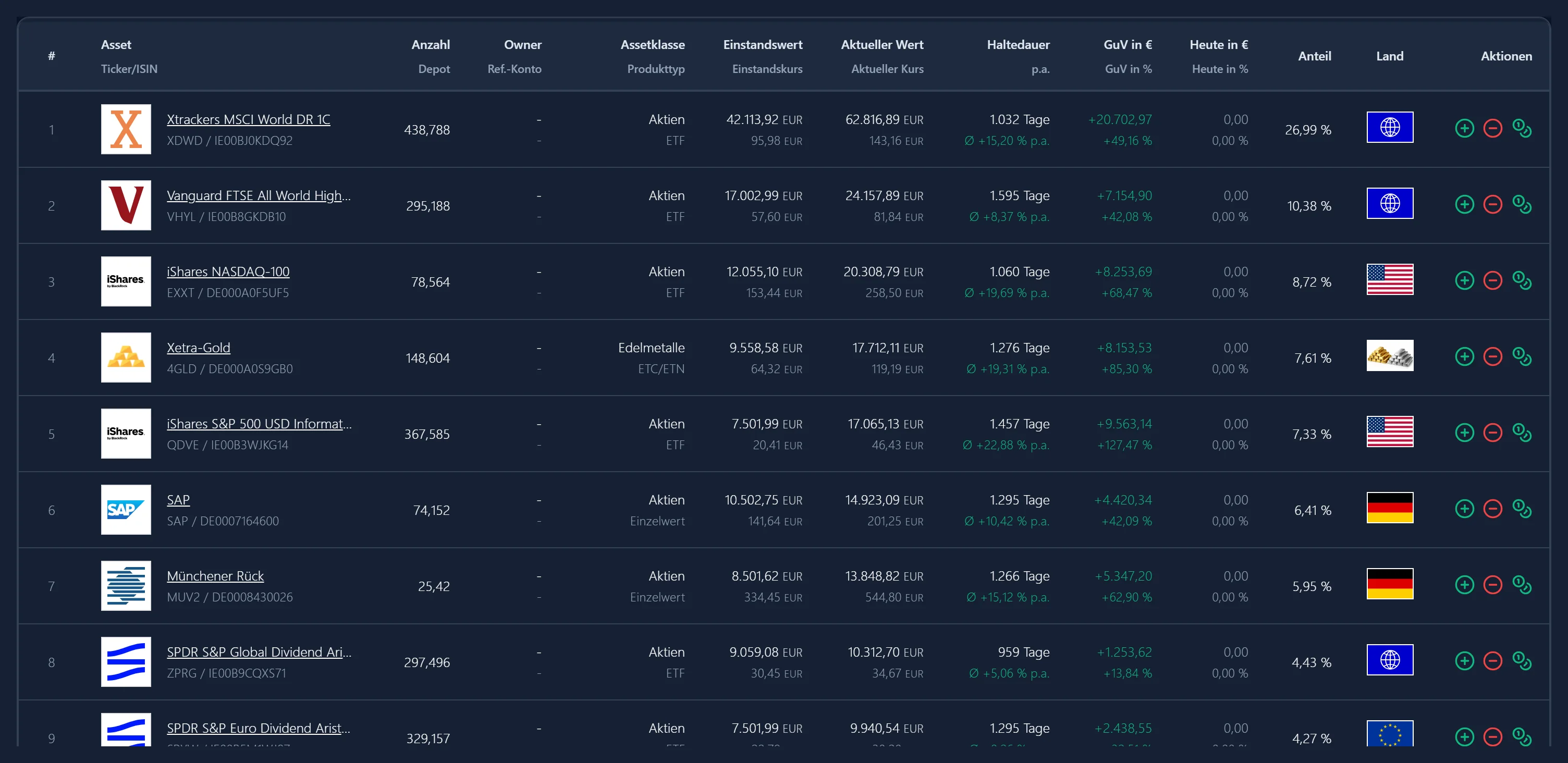Click the coins icon in Xtrackers MSCI World row
1568x763 pixels.
[1522, 128]
